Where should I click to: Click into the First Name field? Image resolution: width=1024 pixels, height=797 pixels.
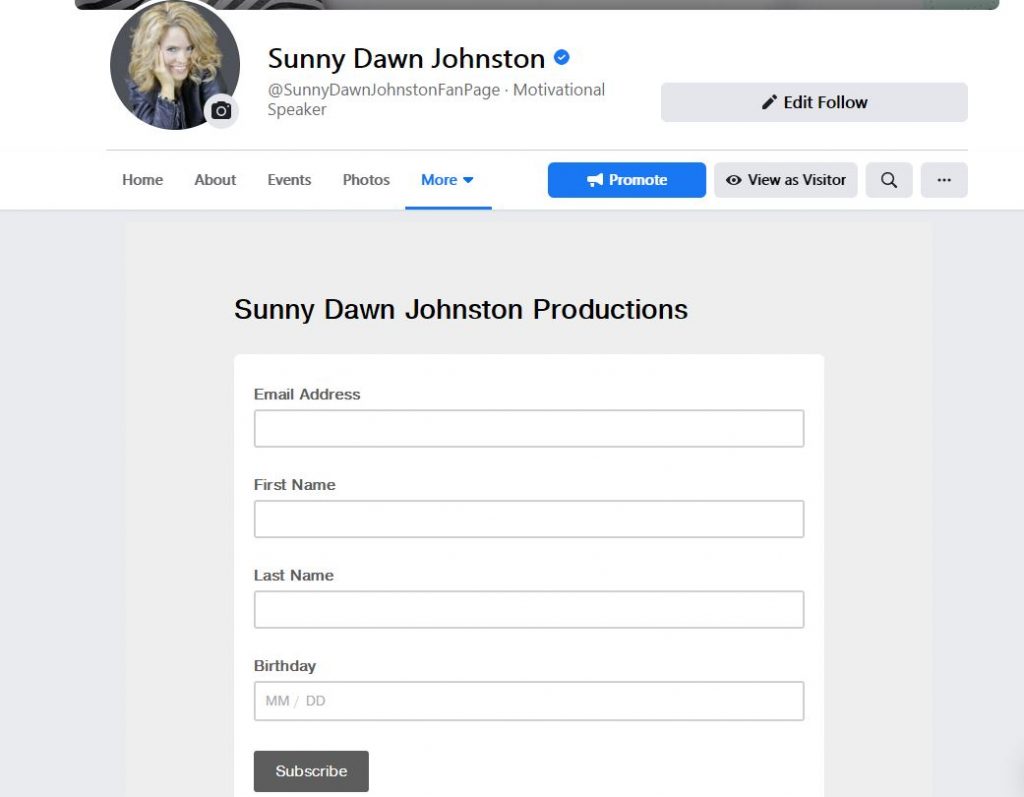(x=528, y=519)
